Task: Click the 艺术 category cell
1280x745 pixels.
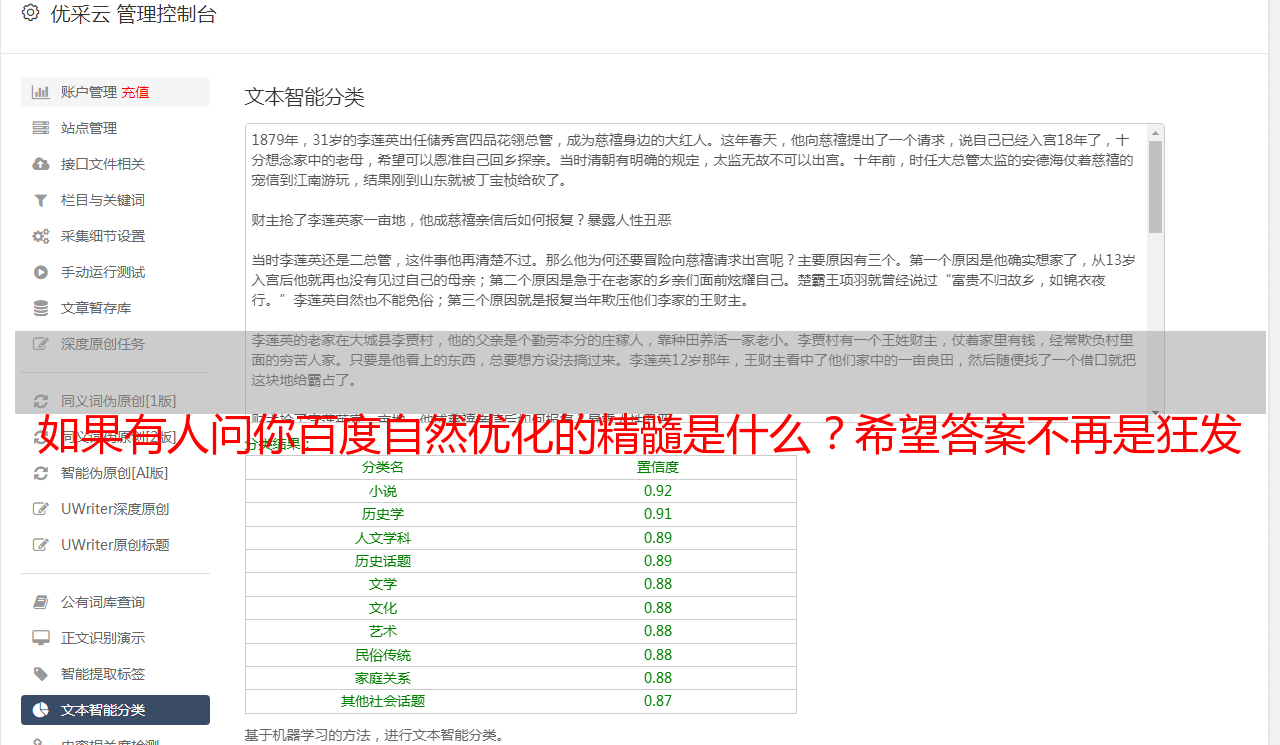Action: pos(383,631)
